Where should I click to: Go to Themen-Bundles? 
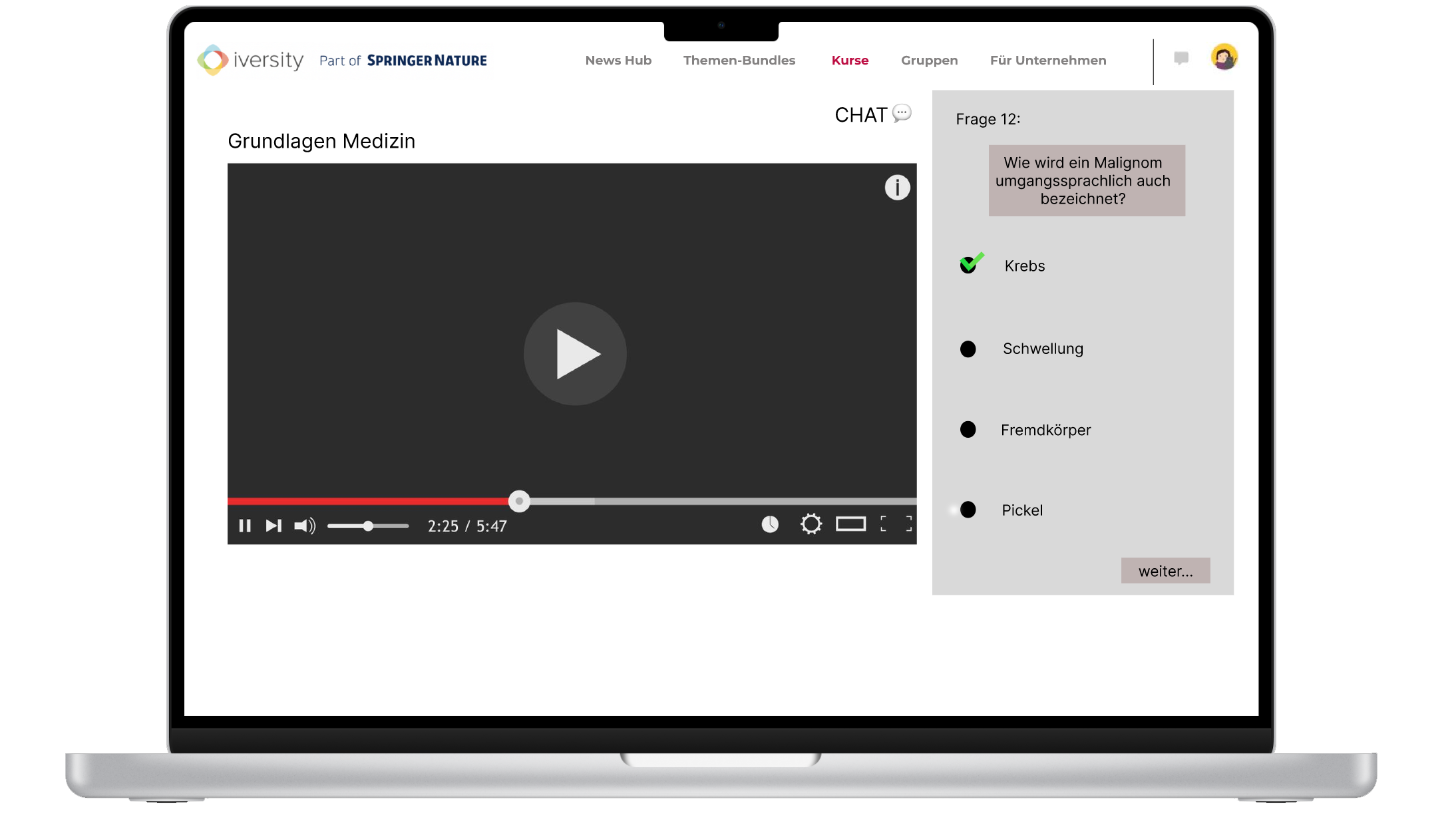(739, 61)
